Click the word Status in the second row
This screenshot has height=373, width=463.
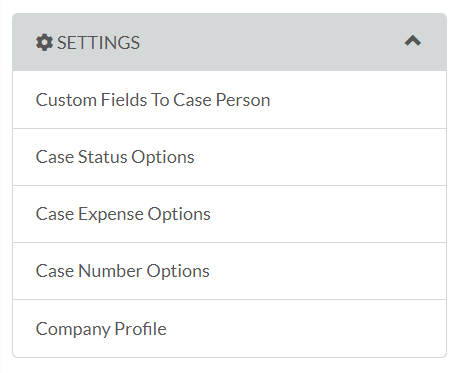click(103, 157)
